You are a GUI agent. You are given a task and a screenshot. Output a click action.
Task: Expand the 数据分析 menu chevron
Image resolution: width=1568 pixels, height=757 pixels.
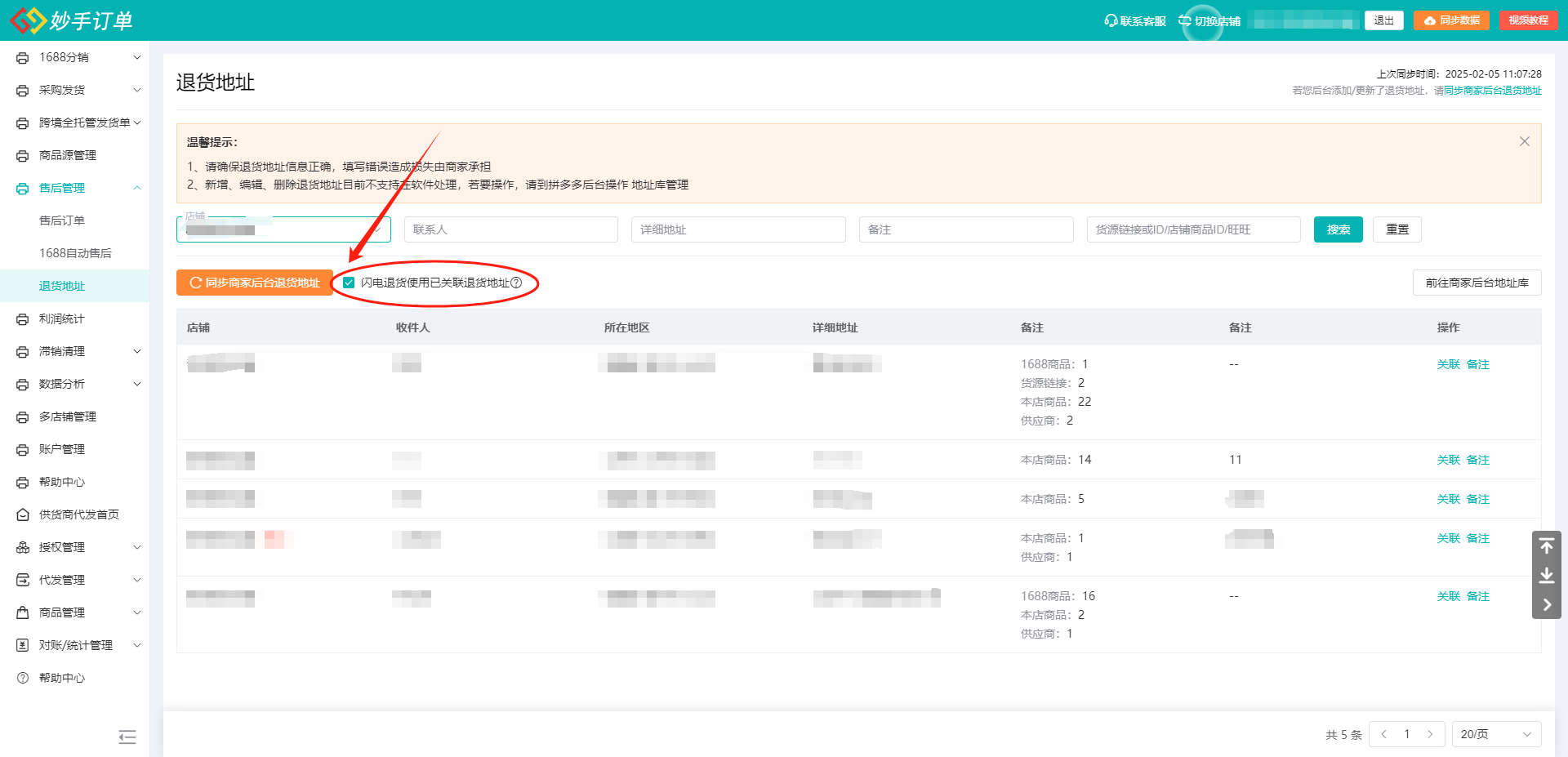coord(137,384)
